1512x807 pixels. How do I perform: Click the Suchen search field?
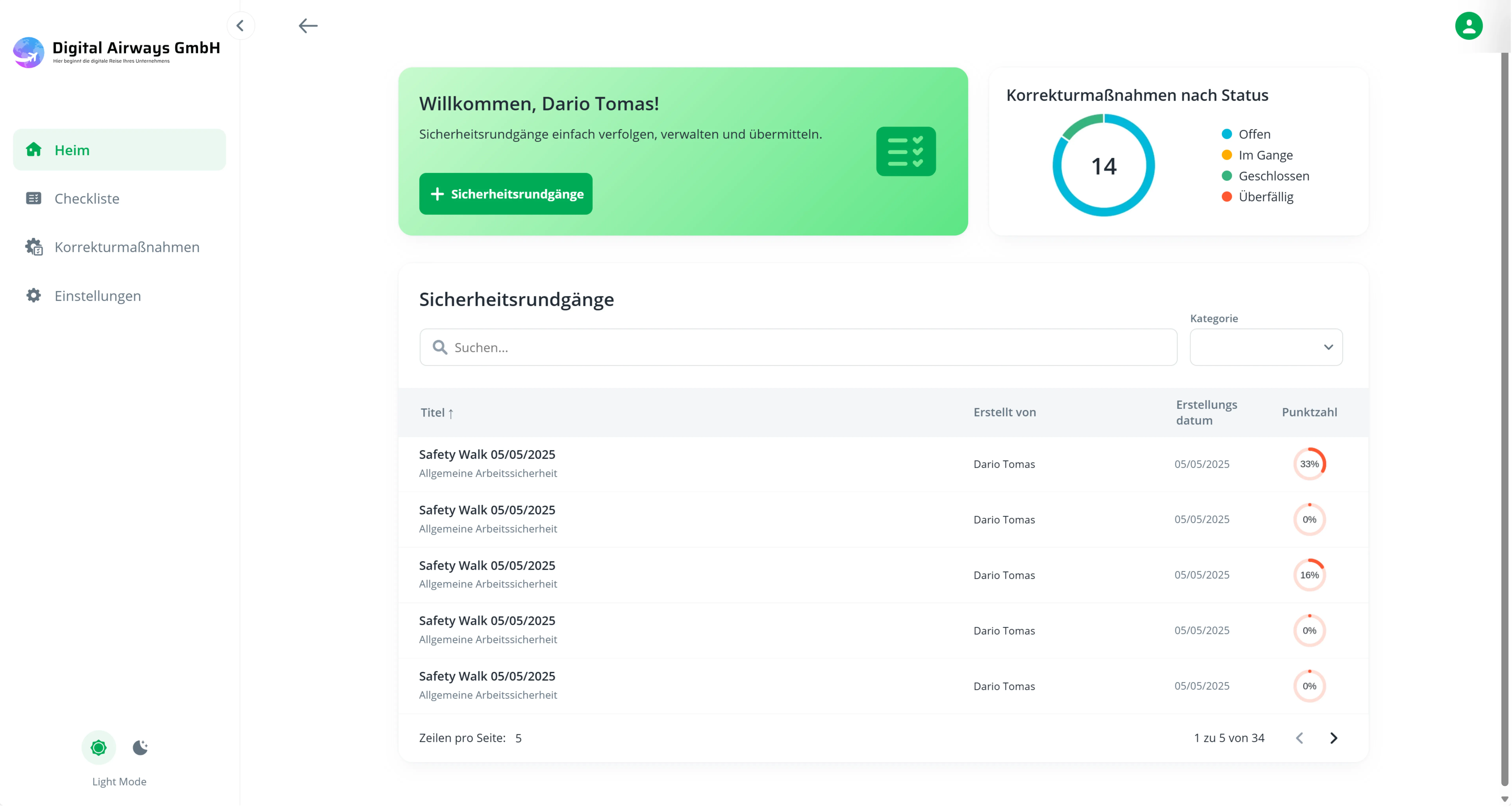(x=798, y=347)
